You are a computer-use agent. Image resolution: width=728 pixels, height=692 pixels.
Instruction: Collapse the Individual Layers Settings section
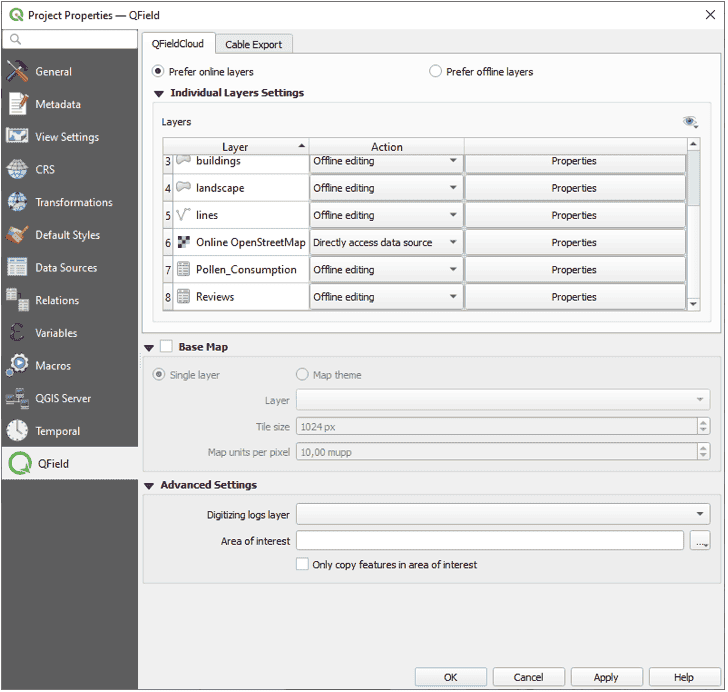pos(159,93)
